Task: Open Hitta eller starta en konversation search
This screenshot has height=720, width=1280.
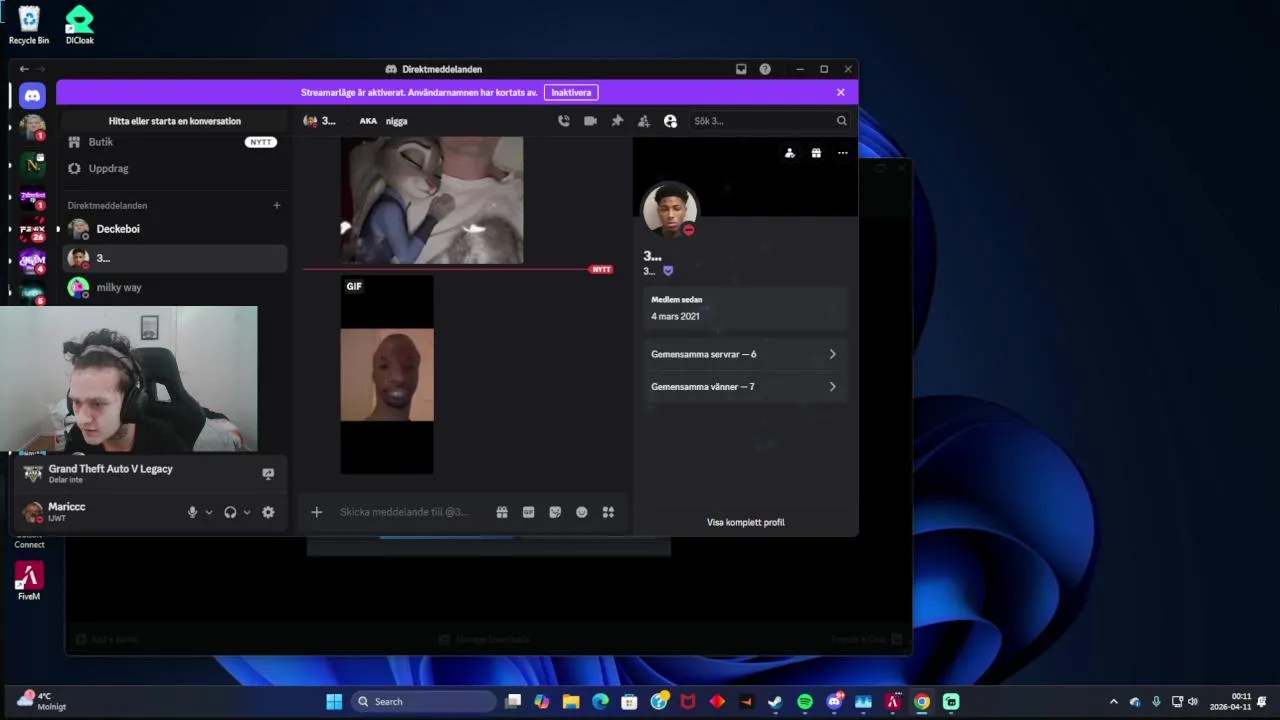Action: tap(175, 121)
